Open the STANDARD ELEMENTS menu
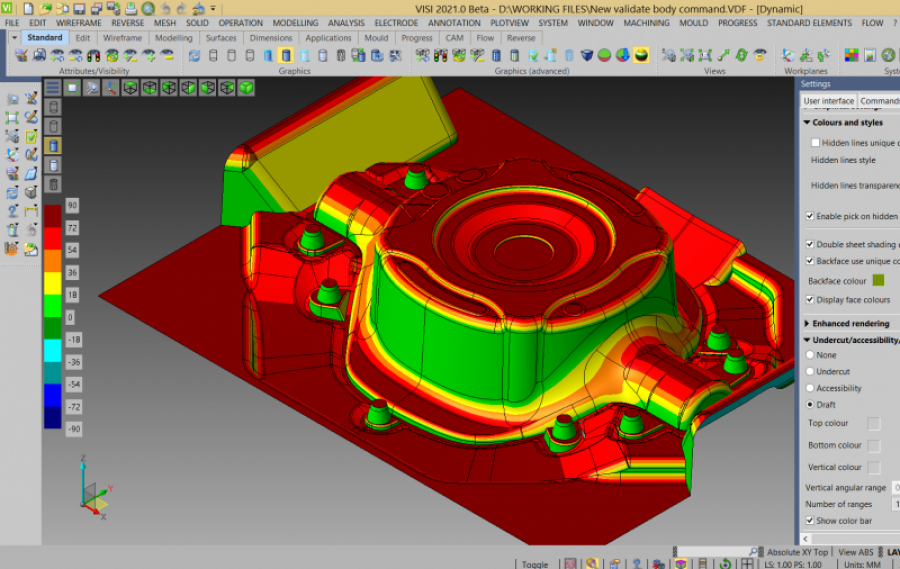900x569 pixels. pyautogui.click(x=809, y=23)
